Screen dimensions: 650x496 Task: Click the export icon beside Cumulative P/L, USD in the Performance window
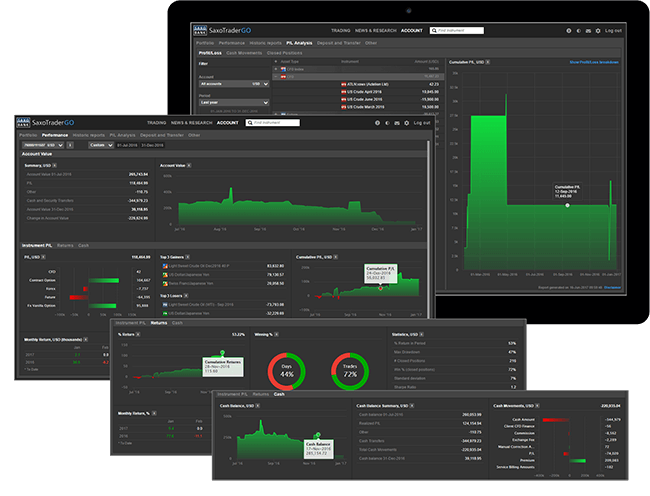point(336,257)
